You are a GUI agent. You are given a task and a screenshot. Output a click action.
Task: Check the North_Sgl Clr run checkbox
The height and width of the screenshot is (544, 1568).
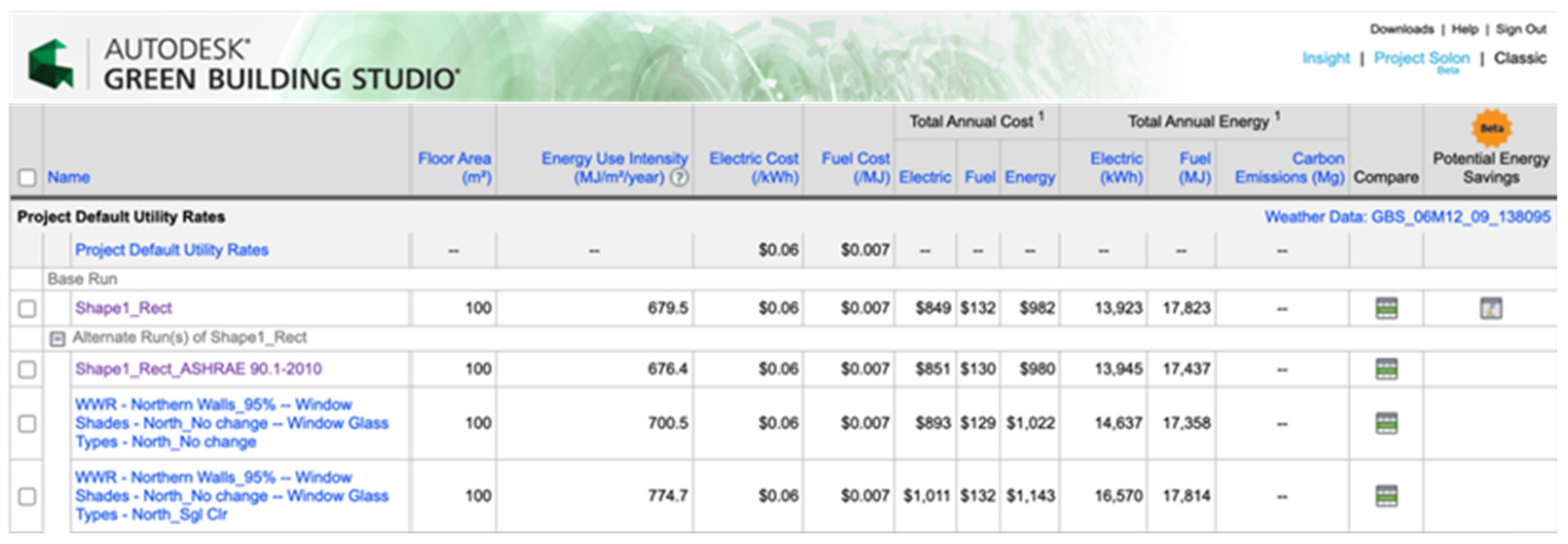click(x=27, y=497)
